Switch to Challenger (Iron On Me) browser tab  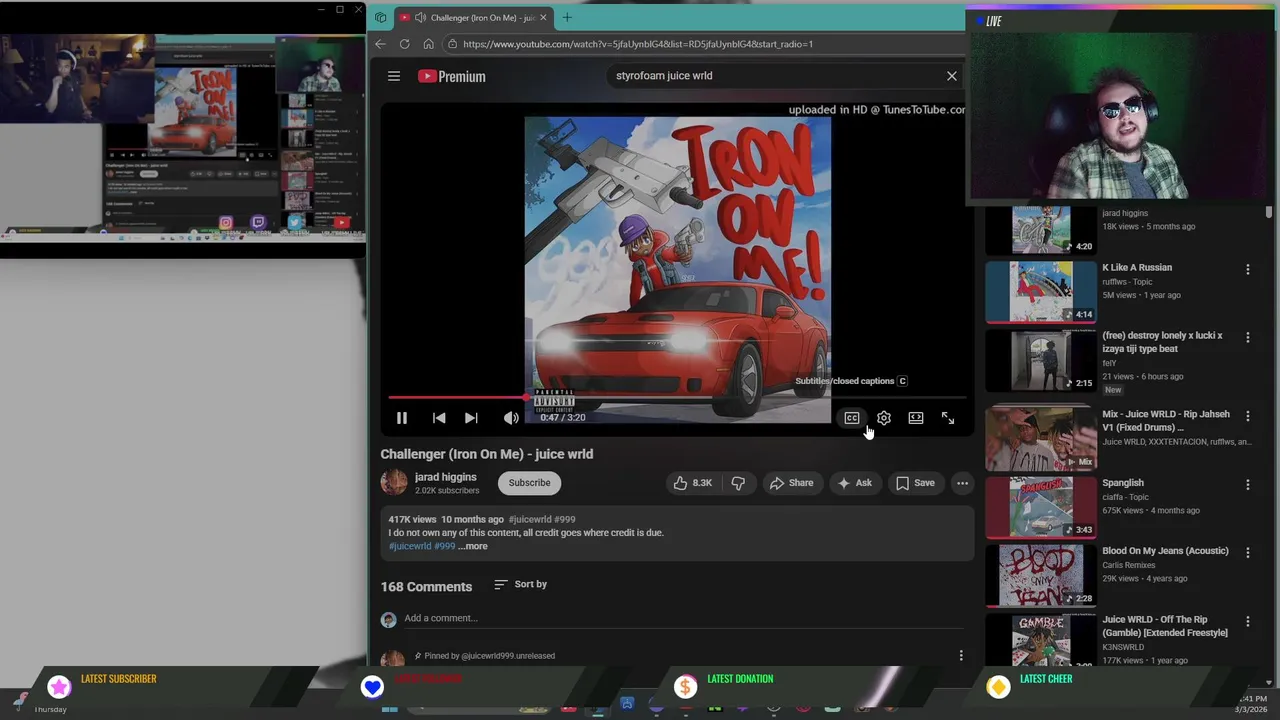[475, 17]
